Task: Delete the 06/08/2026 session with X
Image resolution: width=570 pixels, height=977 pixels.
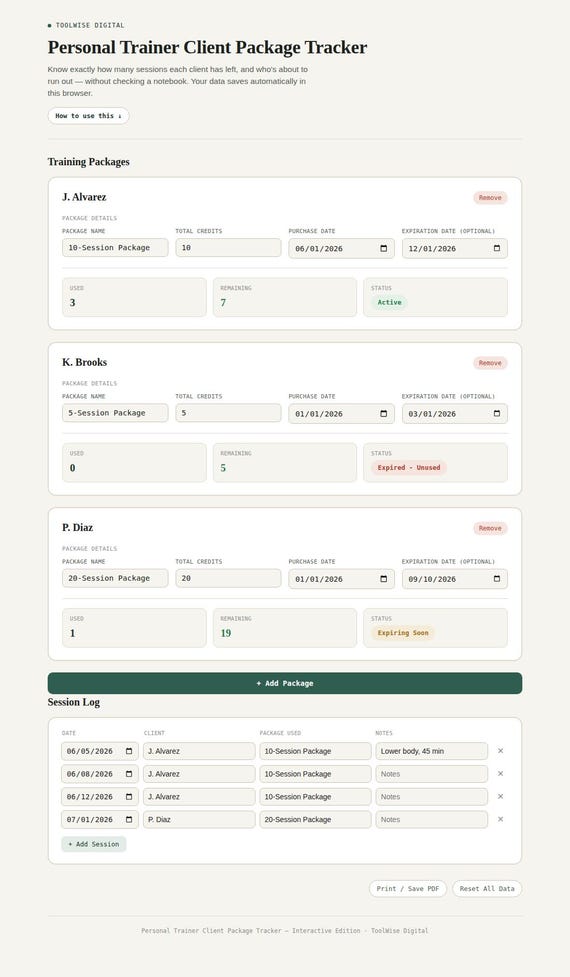Action: 500,774
